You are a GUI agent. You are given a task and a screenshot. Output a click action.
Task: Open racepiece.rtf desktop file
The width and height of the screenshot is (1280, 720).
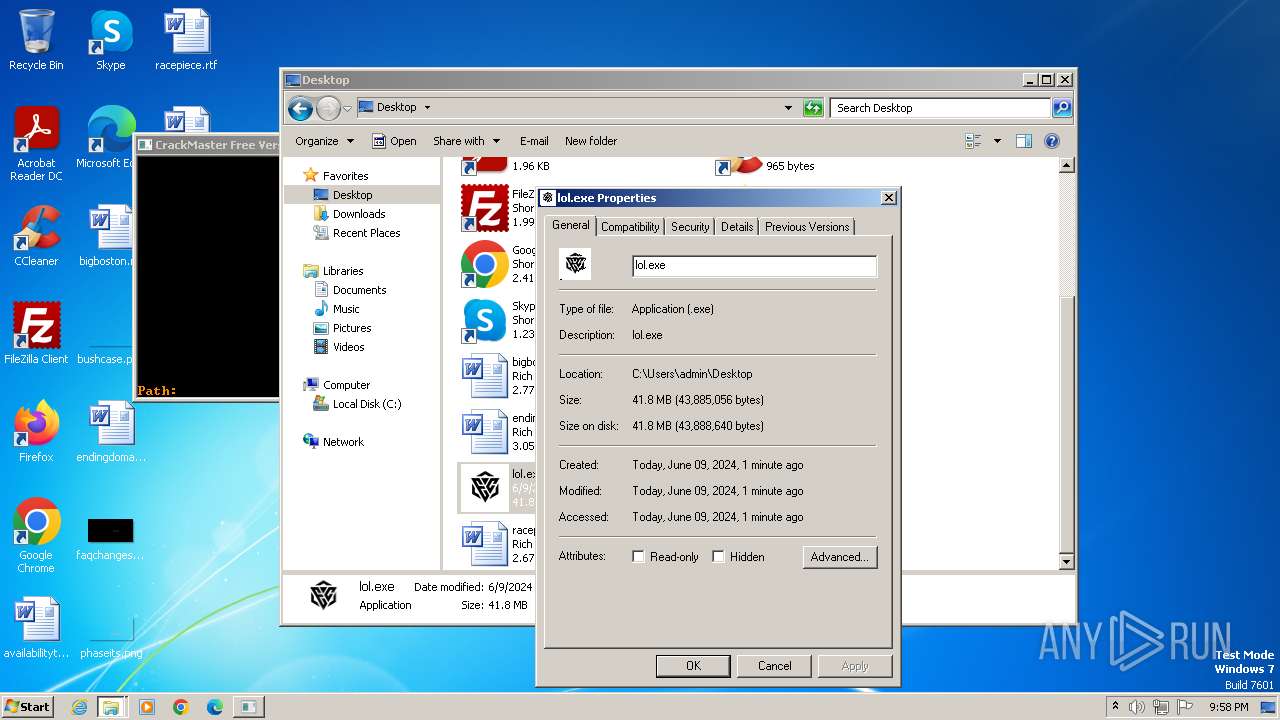[x=186, y=40]
